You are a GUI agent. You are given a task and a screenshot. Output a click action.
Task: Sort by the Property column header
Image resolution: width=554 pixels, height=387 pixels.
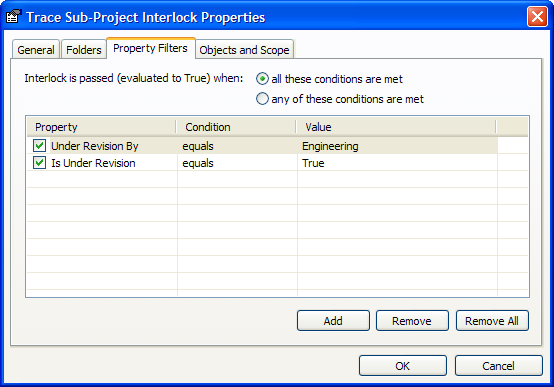pos(101,127)
